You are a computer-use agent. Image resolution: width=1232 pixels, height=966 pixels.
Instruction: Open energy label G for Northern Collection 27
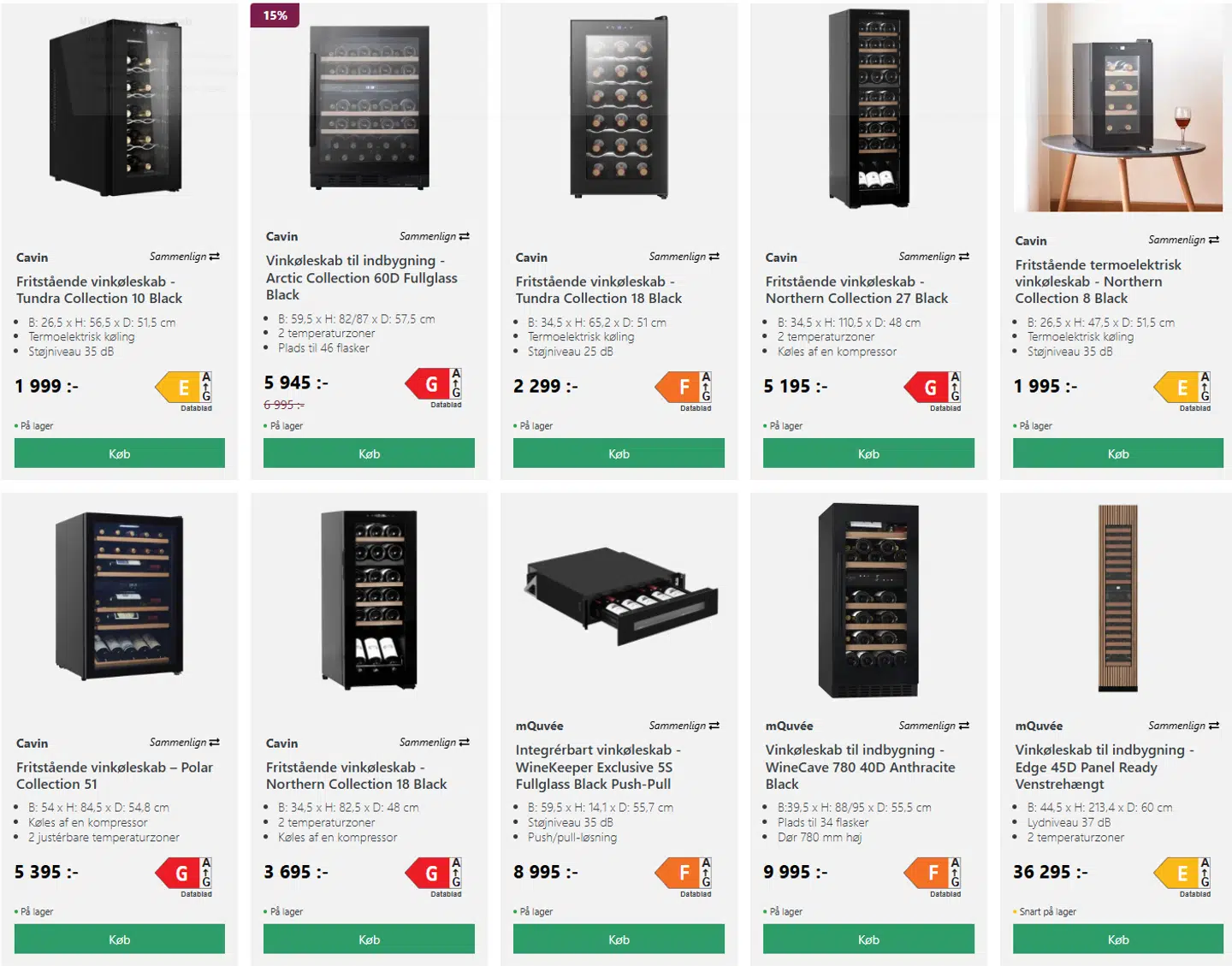coord(932,388)
